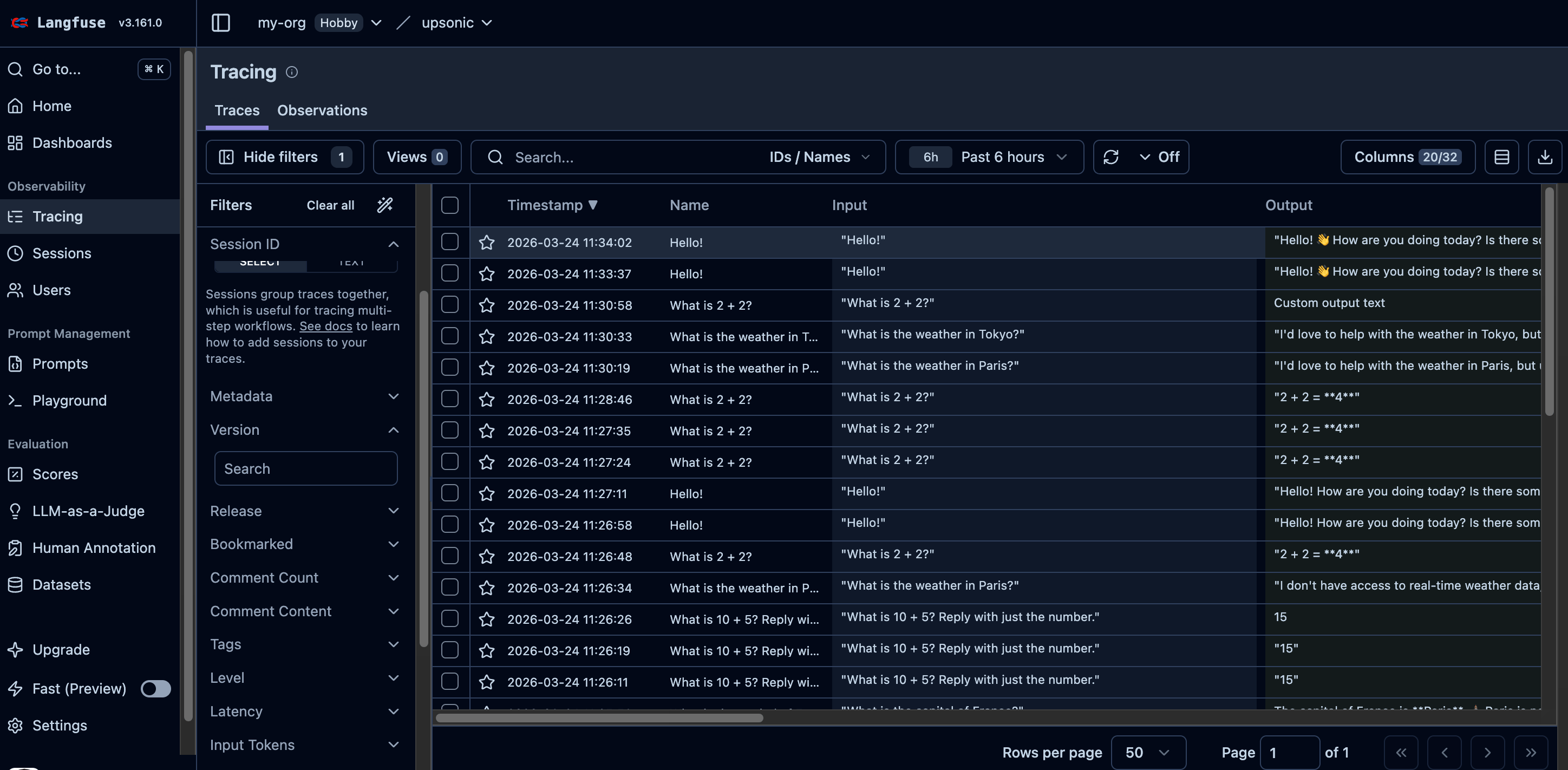Click the Upgrade link
Image resolution: width=1568 pixels, height=770 pixels.
tap(90, 650)
